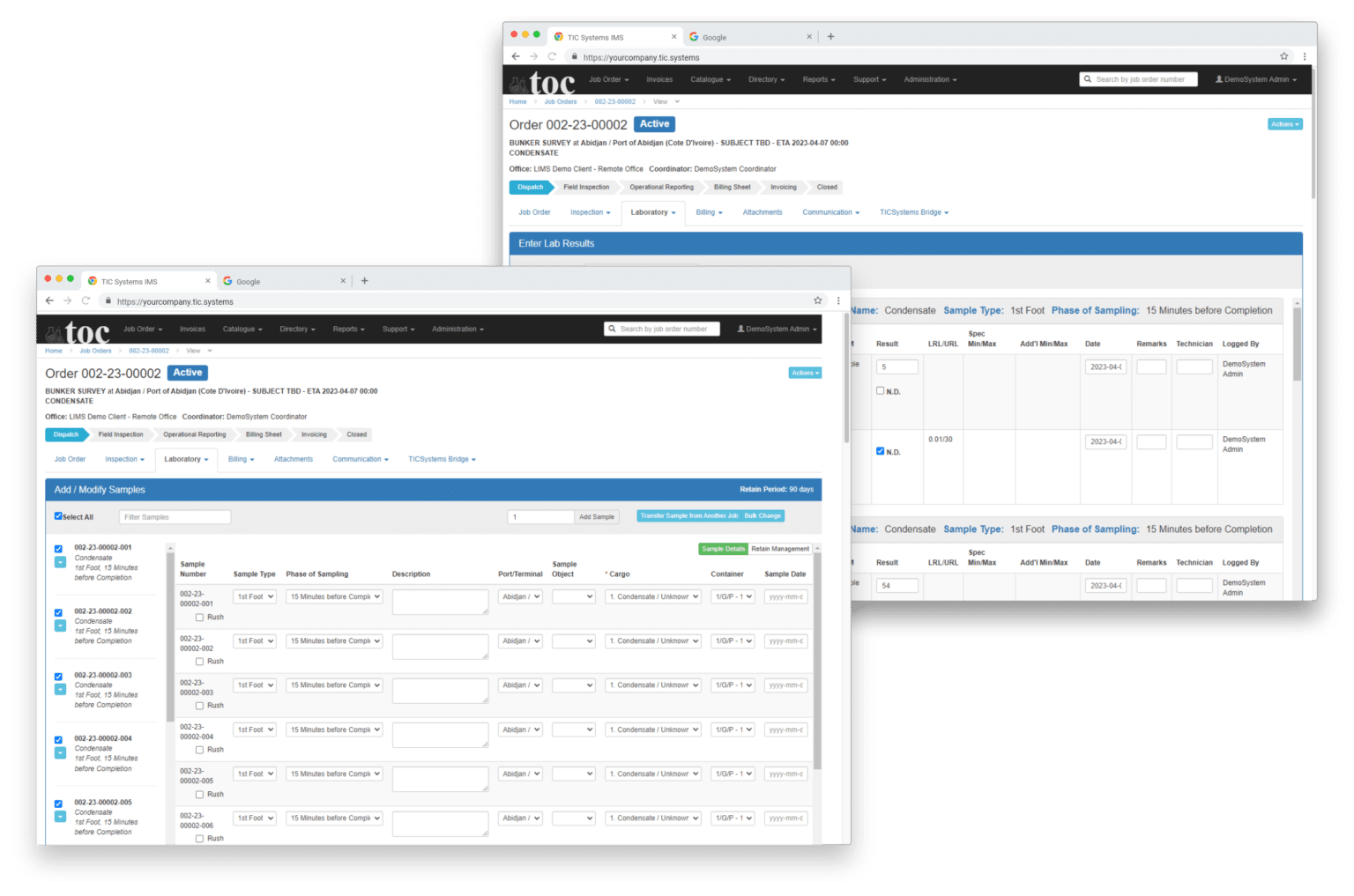Open the Attachments tab in the front window
This screenshot has width=1354, height=896.
pos(293,459)
